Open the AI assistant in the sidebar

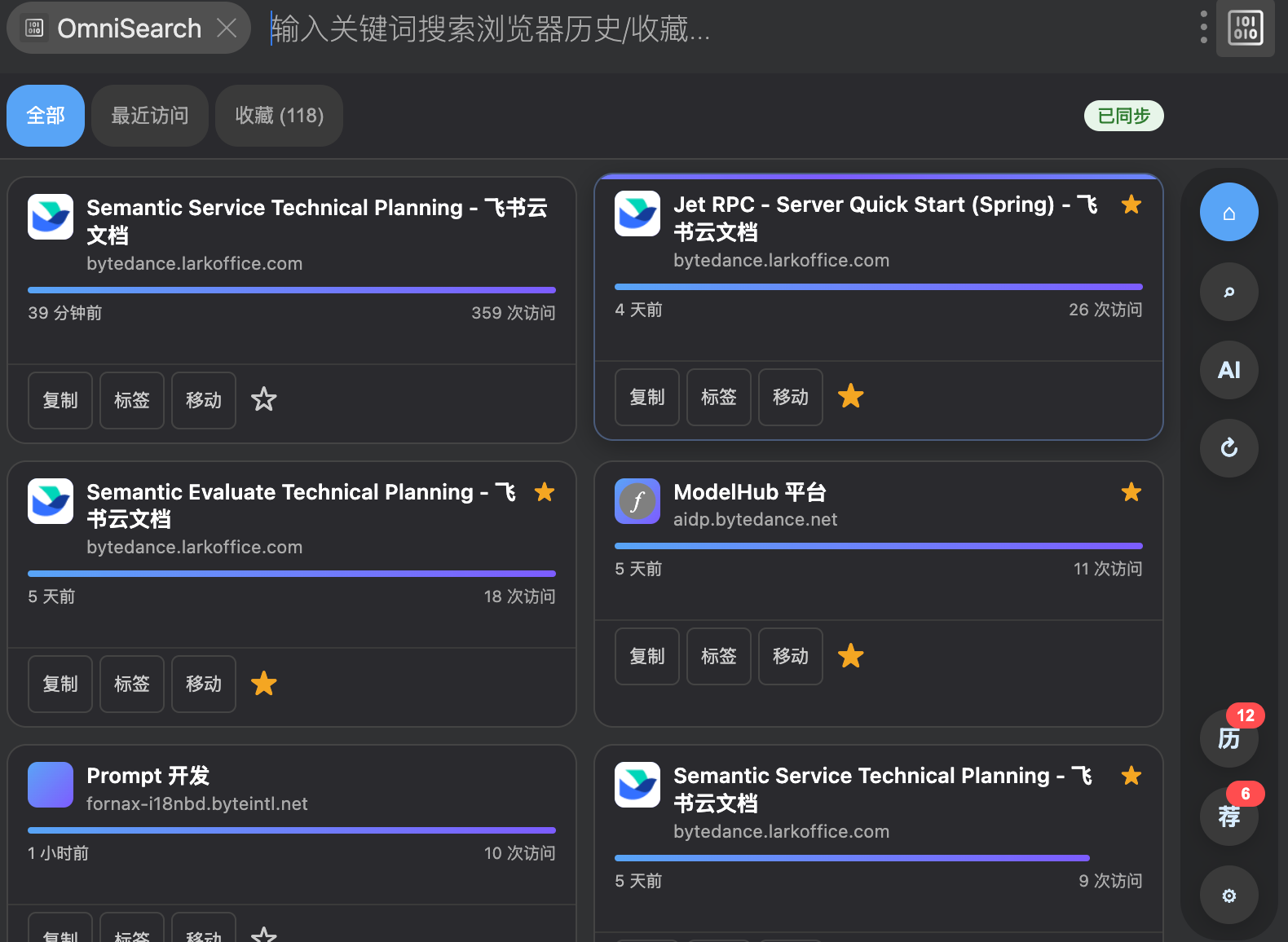click(x=1228, y=370)
